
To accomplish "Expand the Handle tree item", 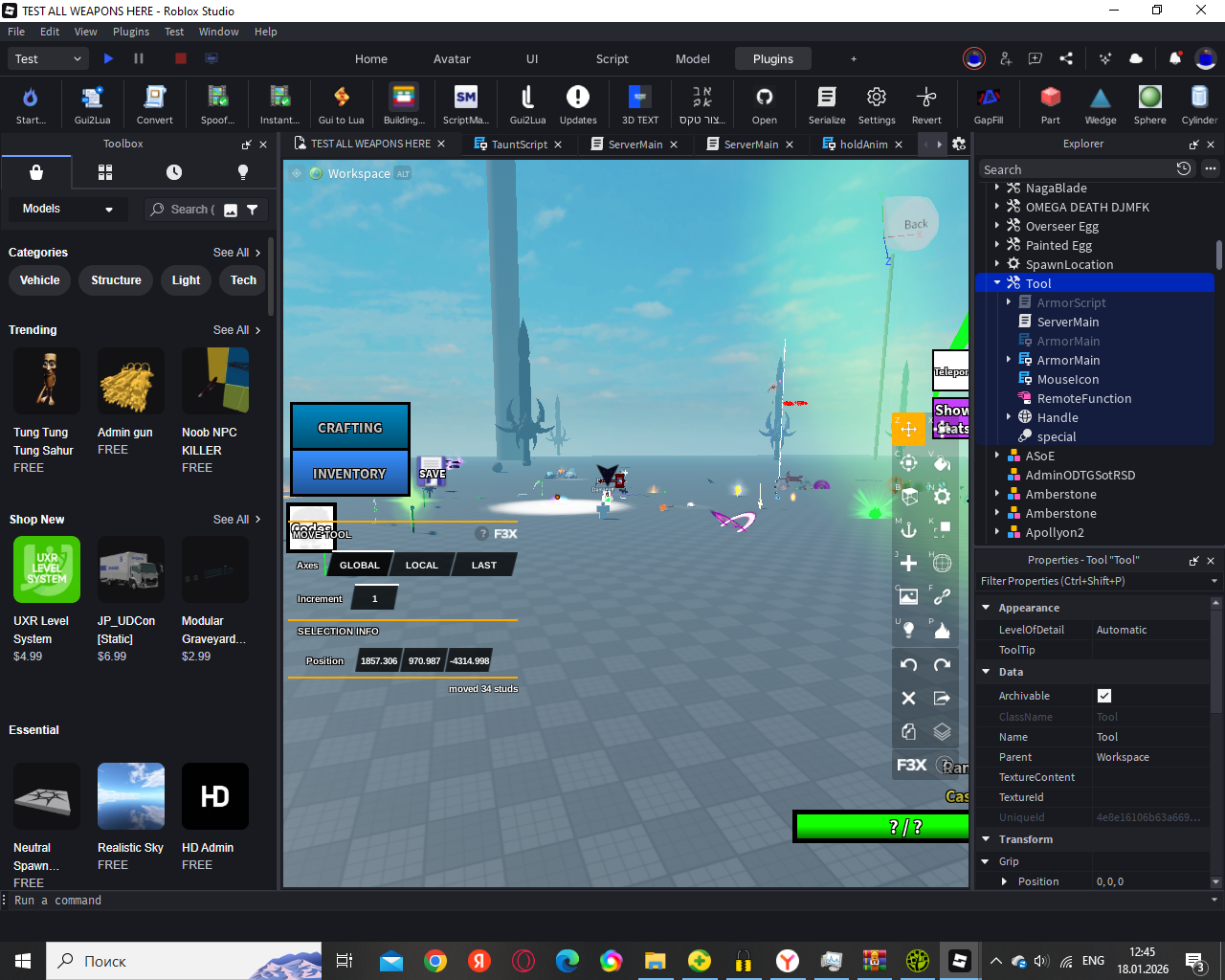I will tap(1009, 417).
